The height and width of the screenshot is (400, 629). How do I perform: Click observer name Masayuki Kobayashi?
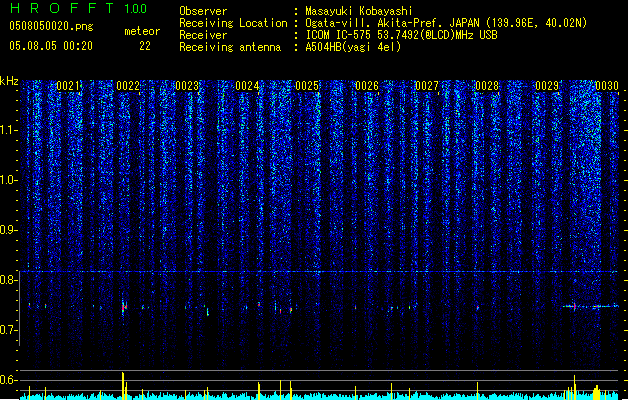click(359, 11)
